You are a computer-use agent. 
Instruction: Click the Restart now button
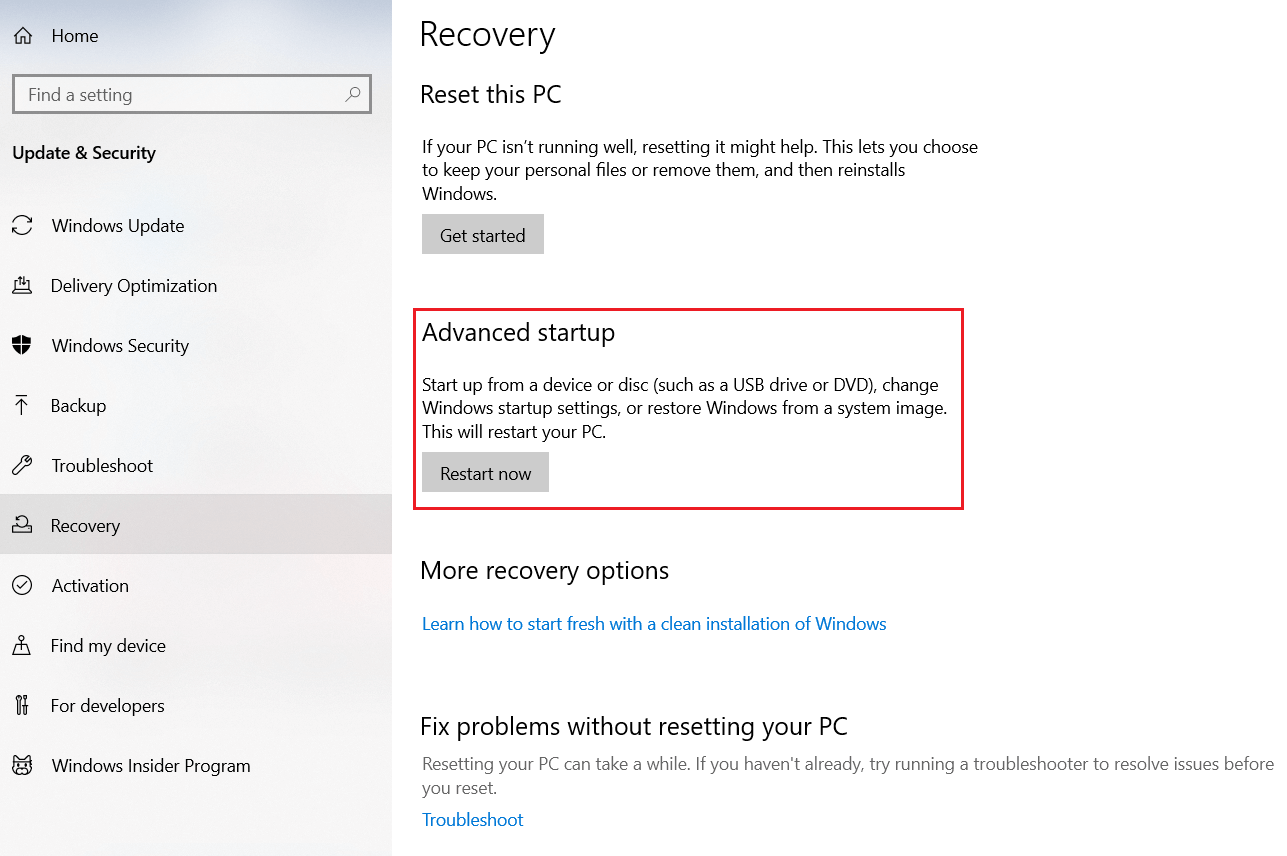point(485,473)
